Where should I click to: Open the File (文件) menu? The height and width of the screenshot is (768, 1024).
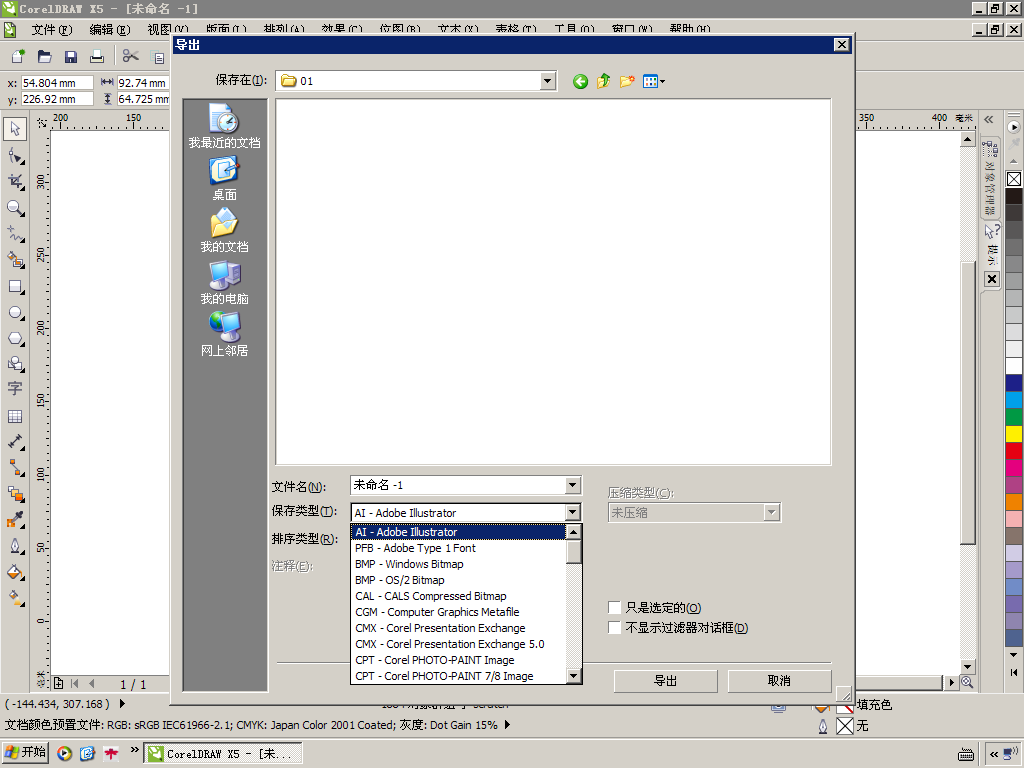click(52, 29)
